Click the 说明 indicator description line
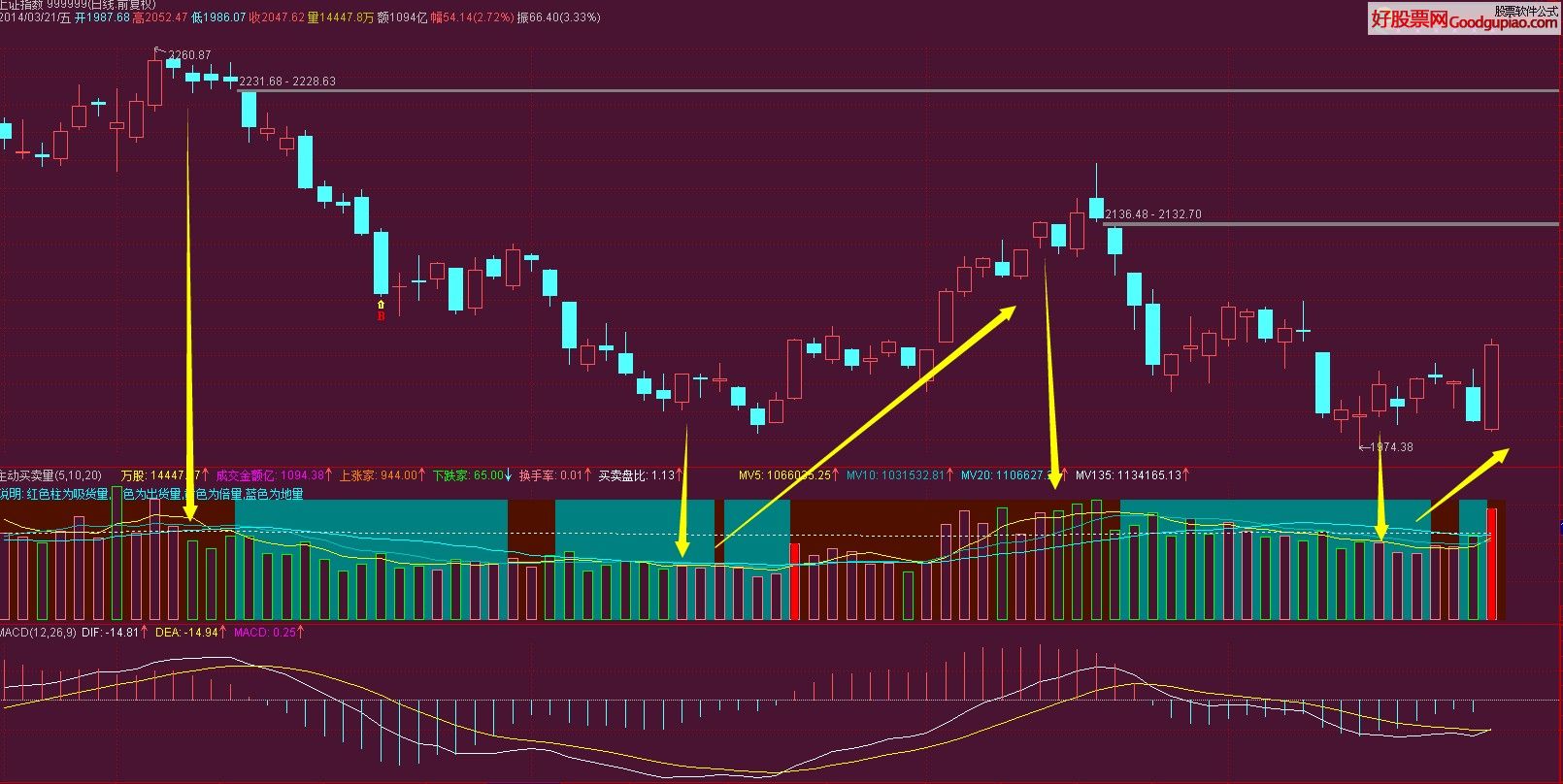 click(x=152, y=494)
